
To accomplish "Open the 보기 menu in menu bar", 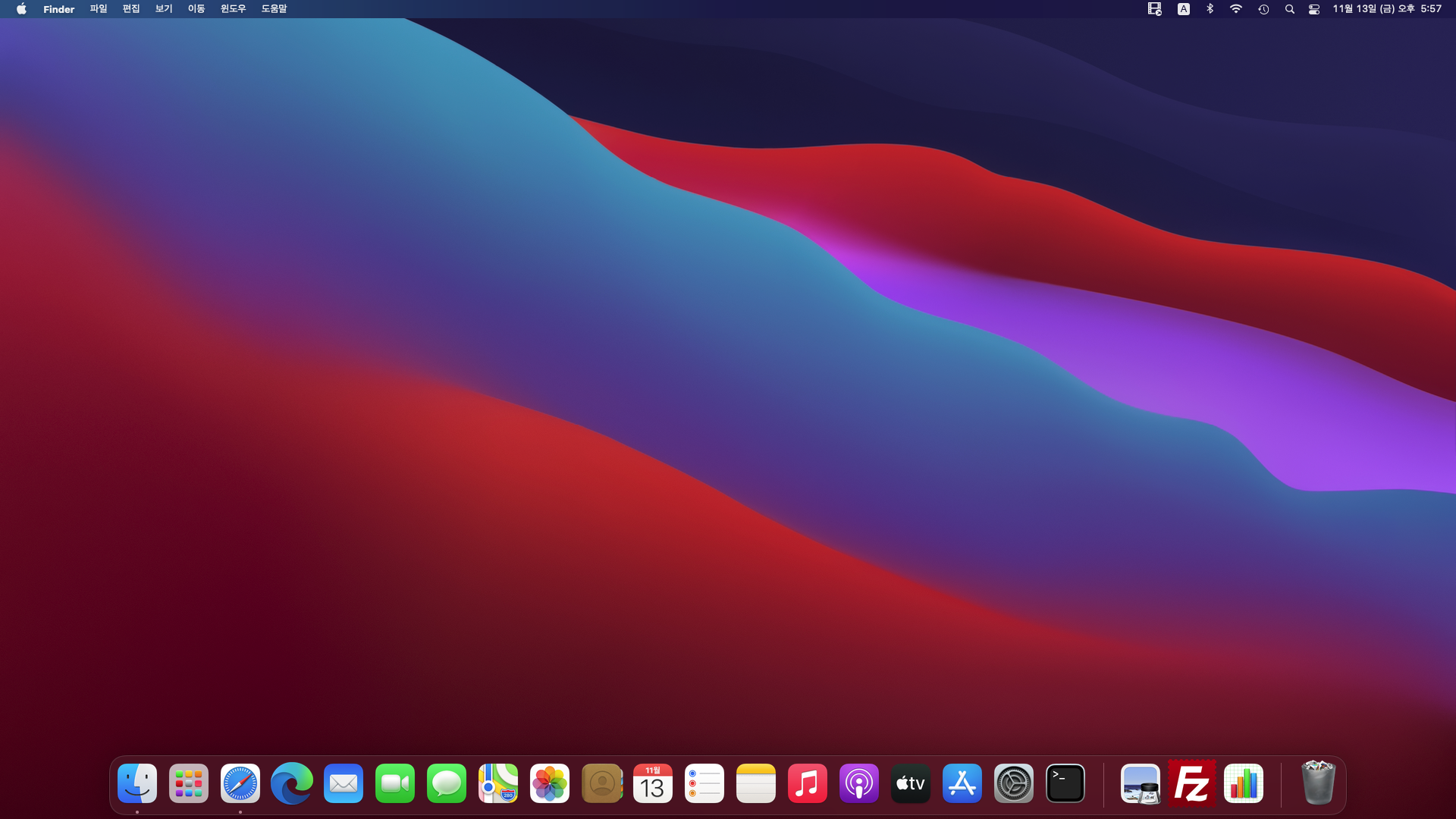I will [164, 9].
